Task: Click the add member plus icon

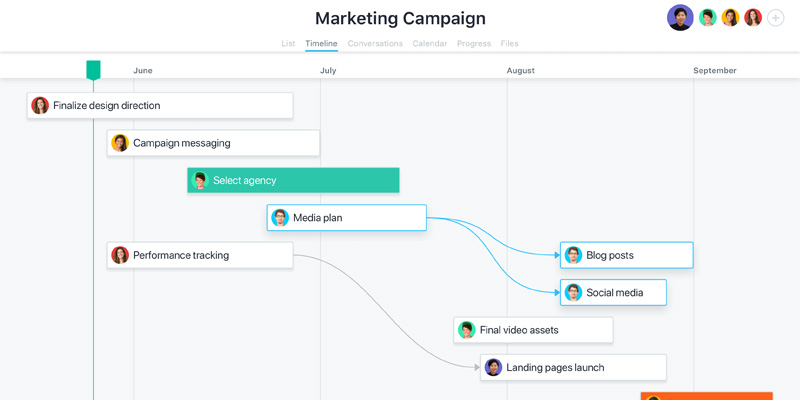Action: [x=776, y=18]
